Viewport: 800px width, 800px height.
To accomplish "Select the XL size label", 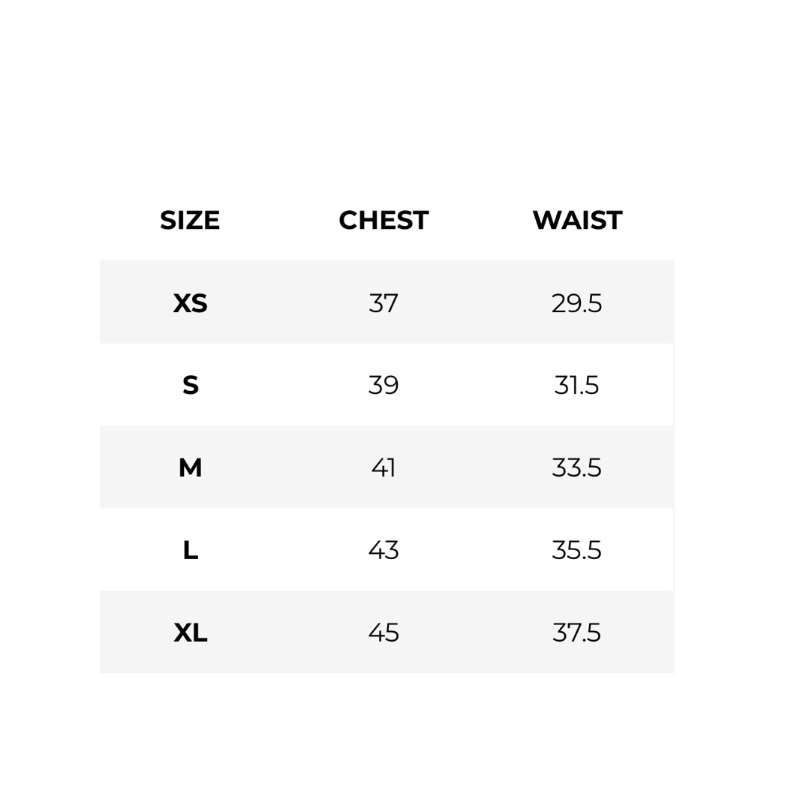I will tap(190, 633).
